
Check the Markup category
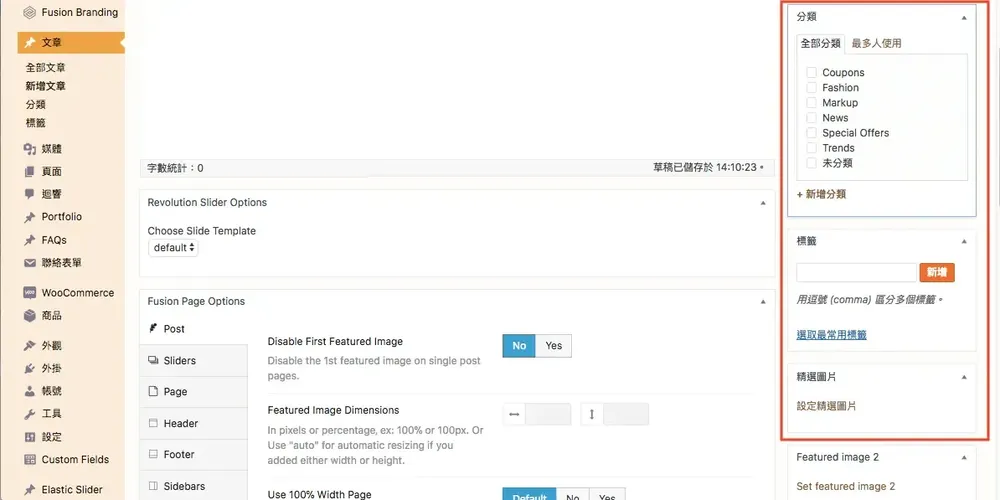812,103
